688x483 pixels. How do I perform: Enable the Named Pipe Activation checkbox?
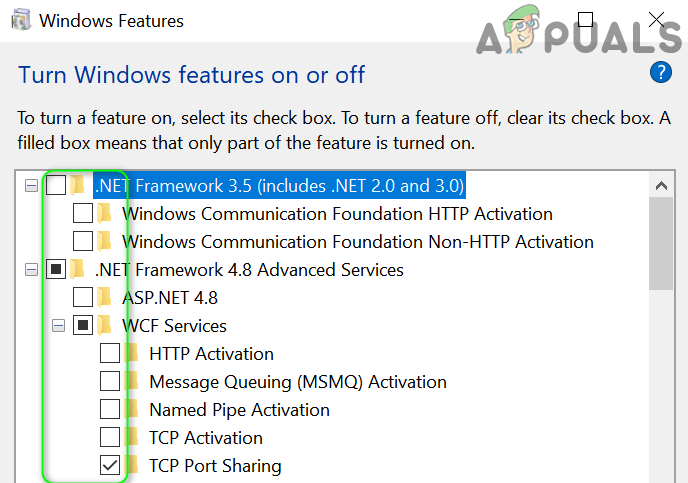(110, 409)
